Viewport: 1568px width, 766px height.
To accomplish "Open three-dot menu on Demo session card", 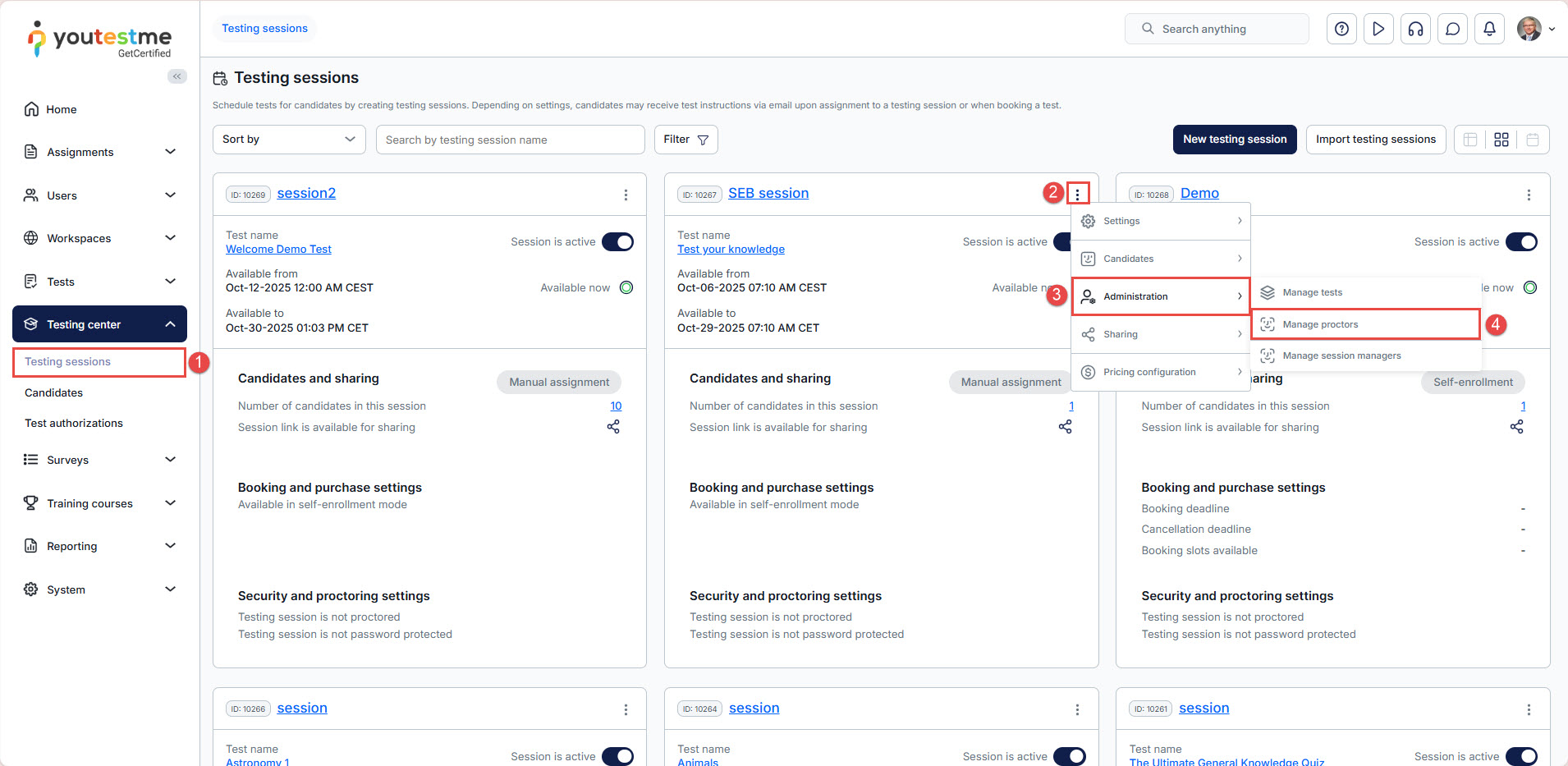I will 1528,195.
